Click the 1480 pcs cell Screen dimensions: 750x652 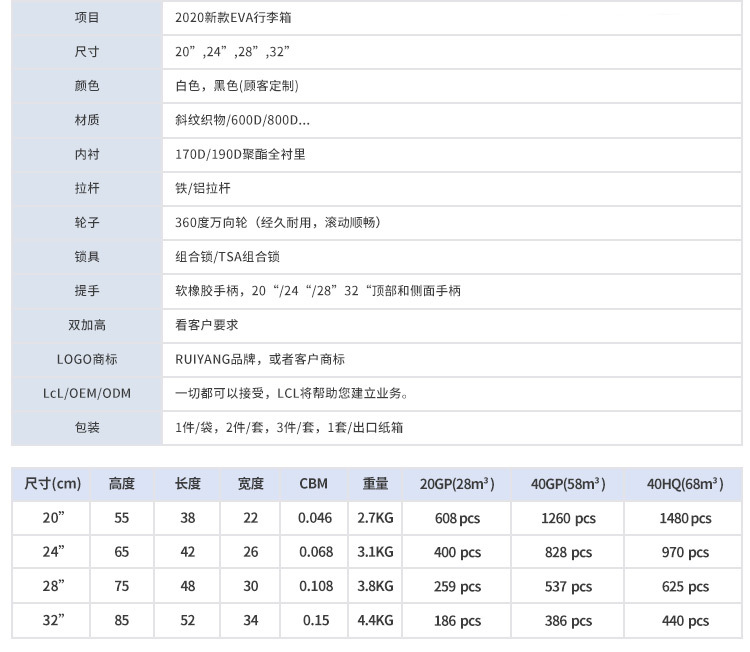click(x=685, y=519)
